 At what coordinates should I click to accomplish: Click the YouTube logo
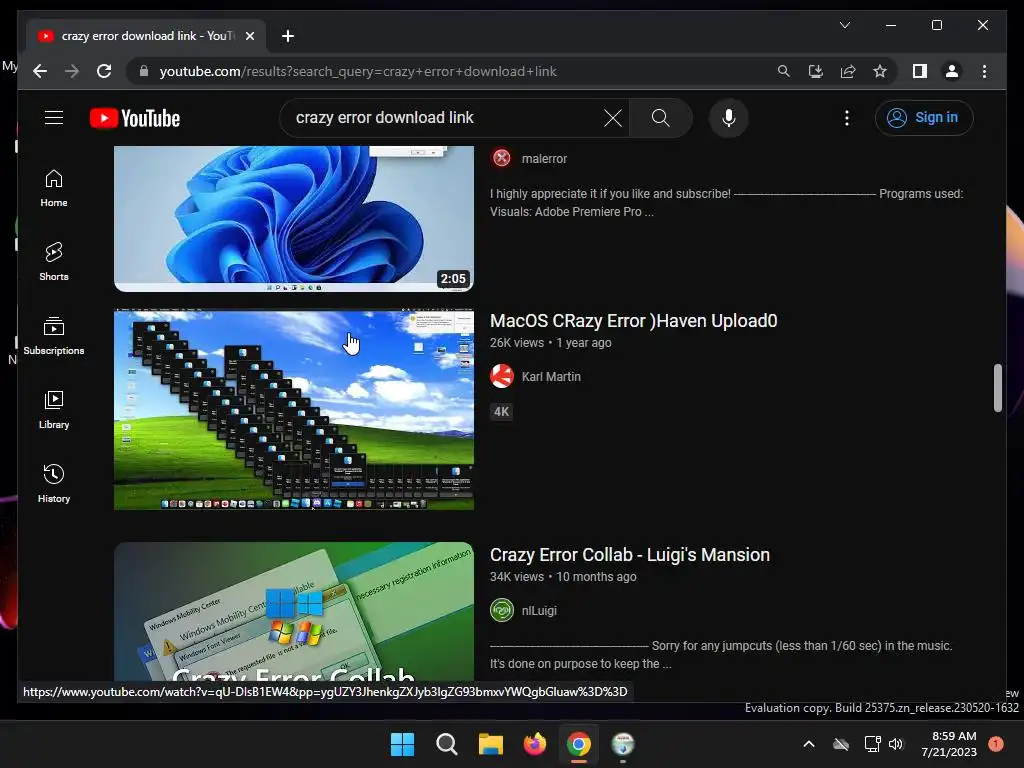(135, 118)
